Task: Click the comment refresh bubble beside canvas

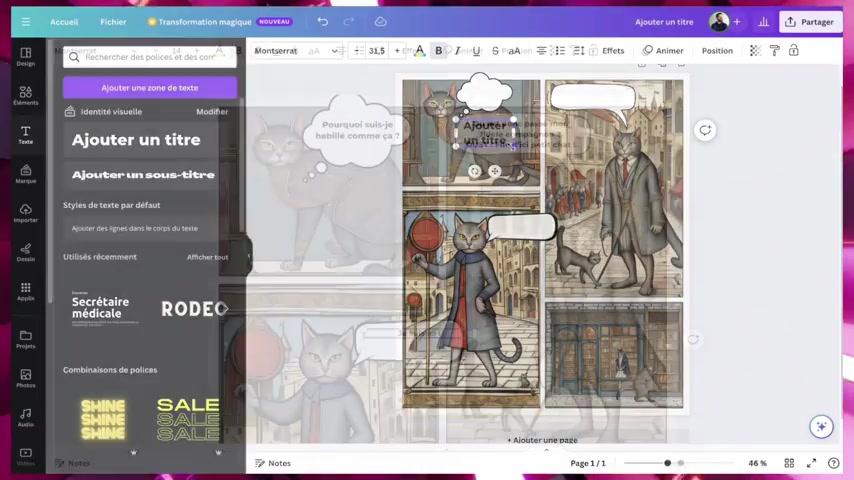Action: [705, 130]
